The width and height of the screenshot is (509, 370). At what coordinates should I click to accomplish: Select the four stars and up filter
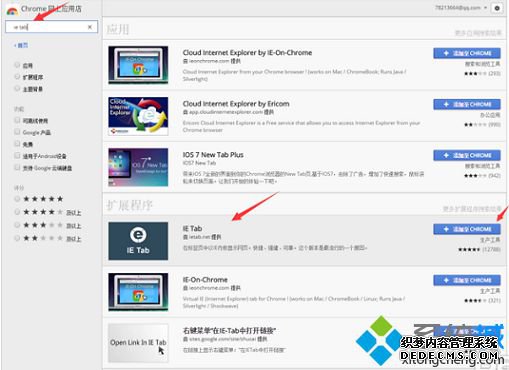pos(17,212)
